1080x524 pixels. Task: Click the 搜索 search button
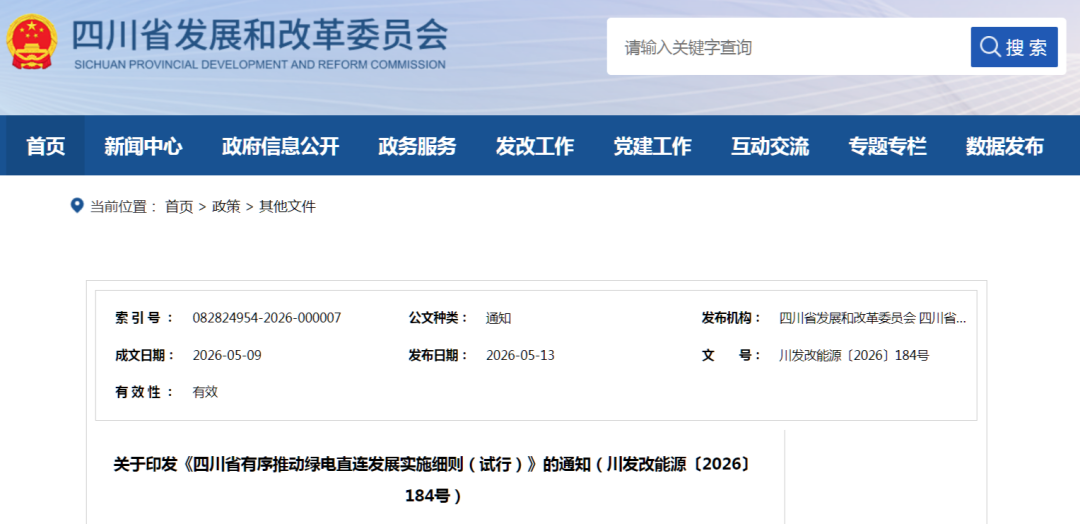point(1014,47)
